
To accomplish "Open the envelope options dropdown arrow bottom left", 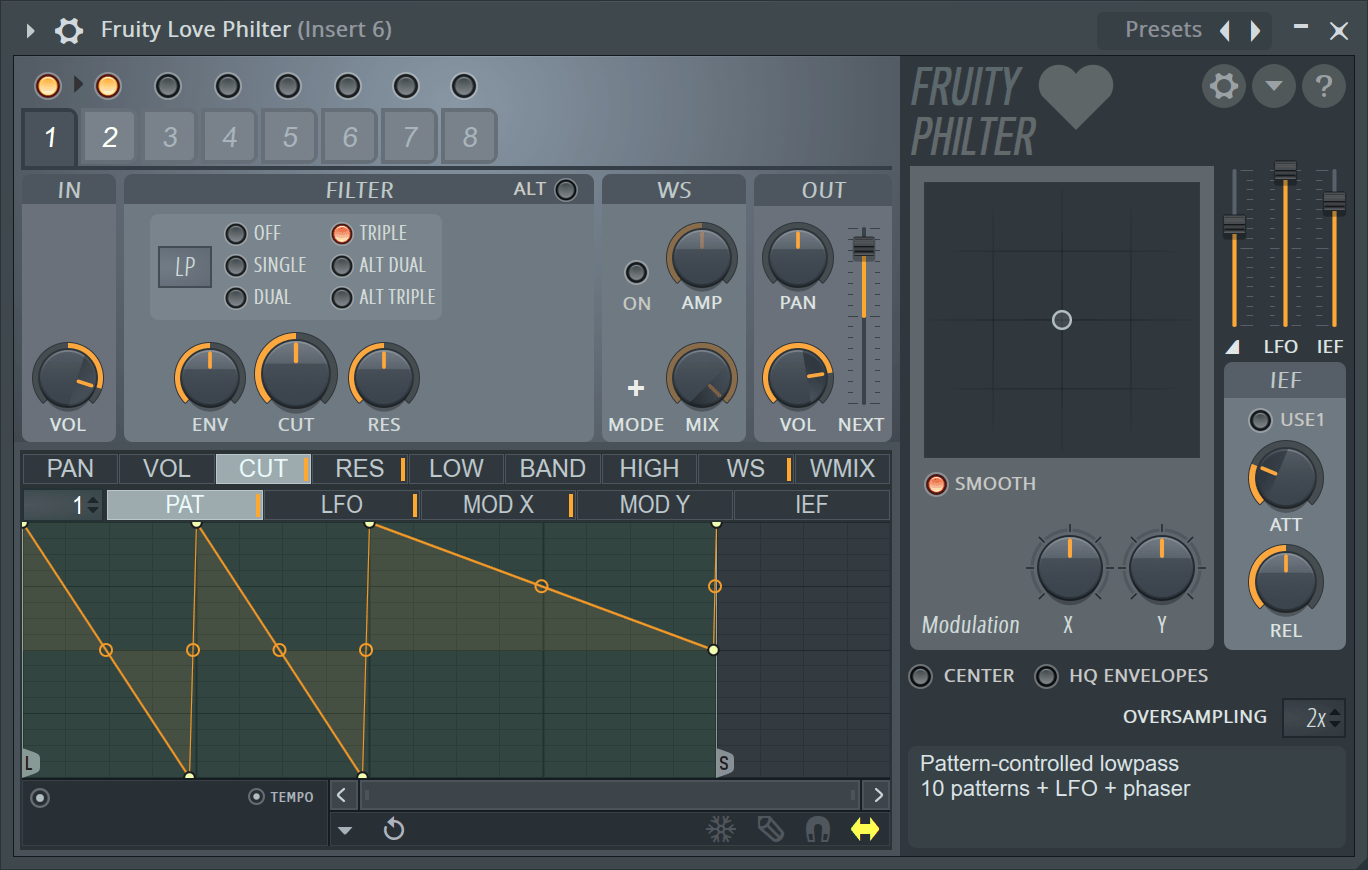I will [x=344, y=829].
